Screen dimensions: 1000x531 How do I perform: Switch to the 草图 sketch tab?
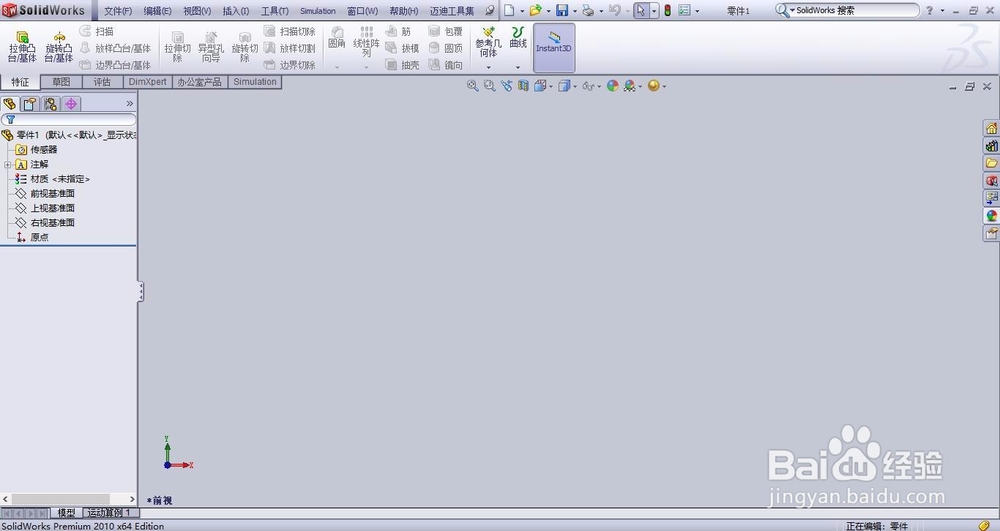point(61,82)
